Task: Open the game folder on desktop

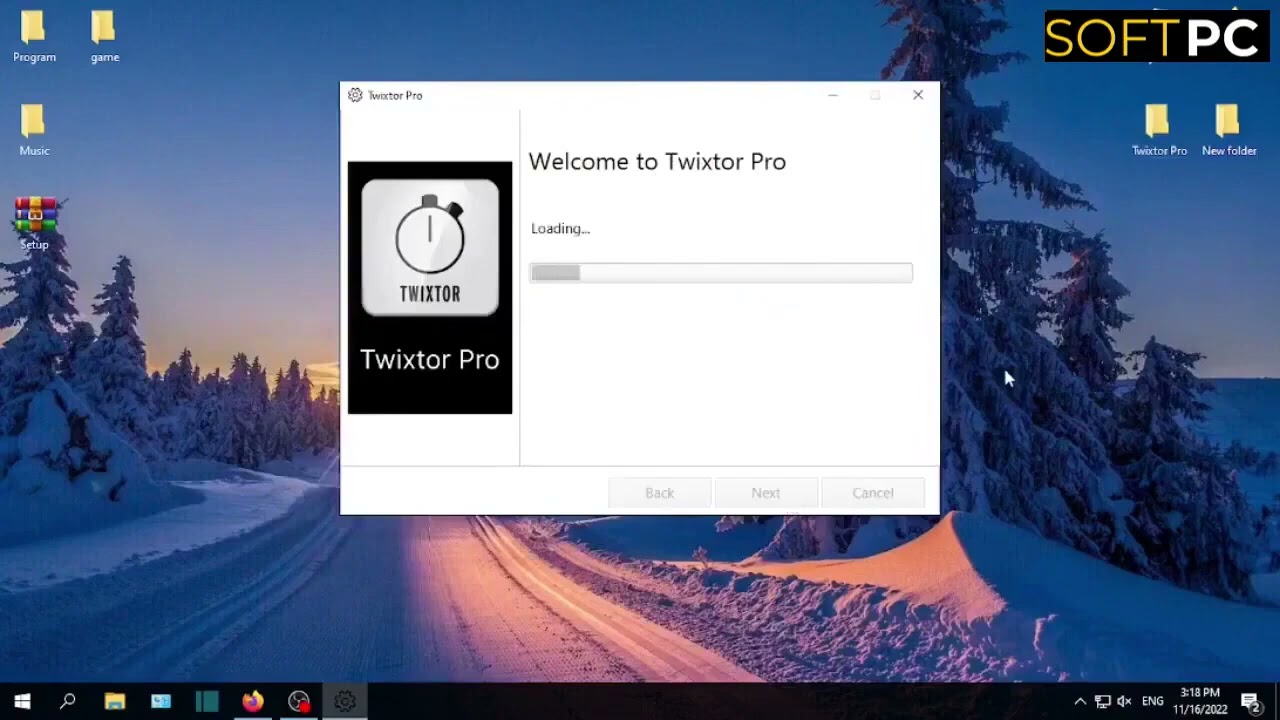Action: click(105, 37)
